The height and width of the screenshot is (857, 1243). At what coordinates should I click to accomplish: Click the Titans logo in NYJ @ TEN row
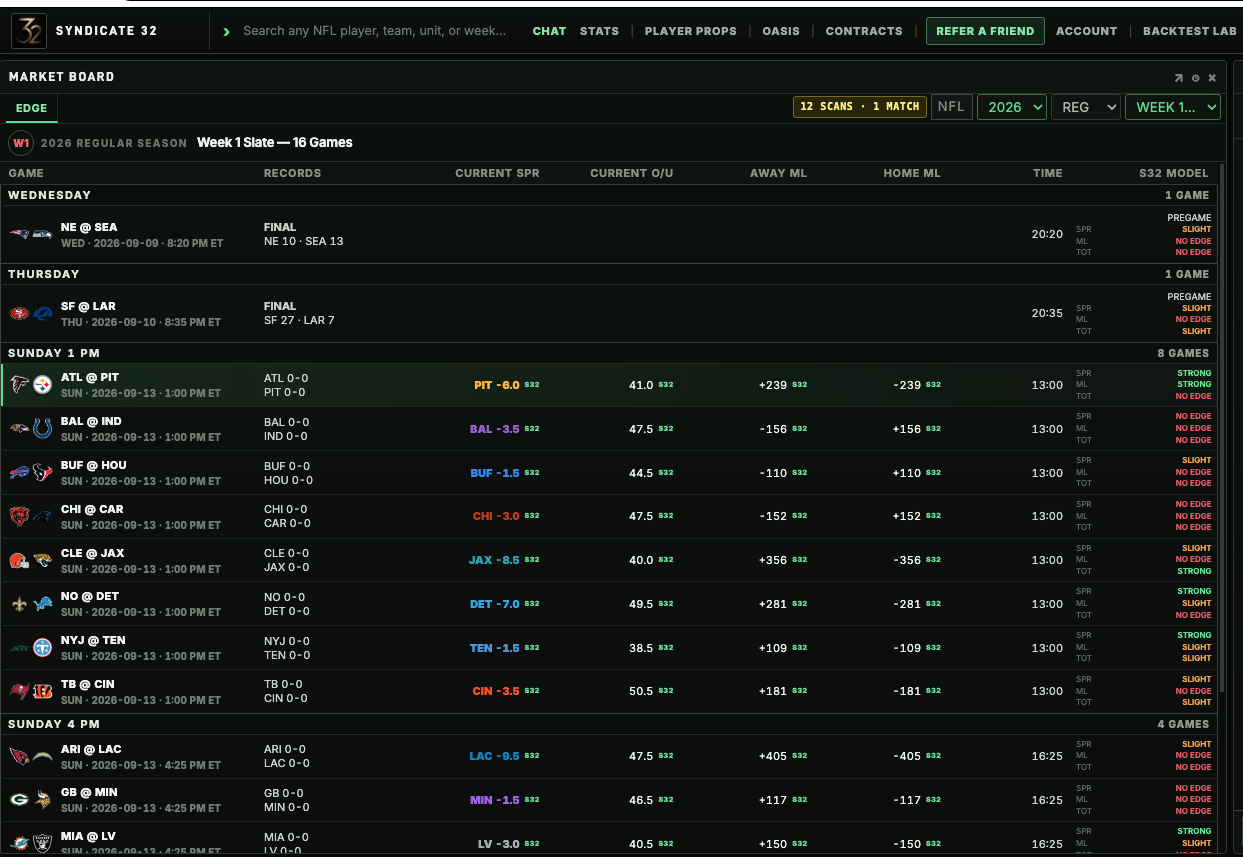[x=42, y=647]
